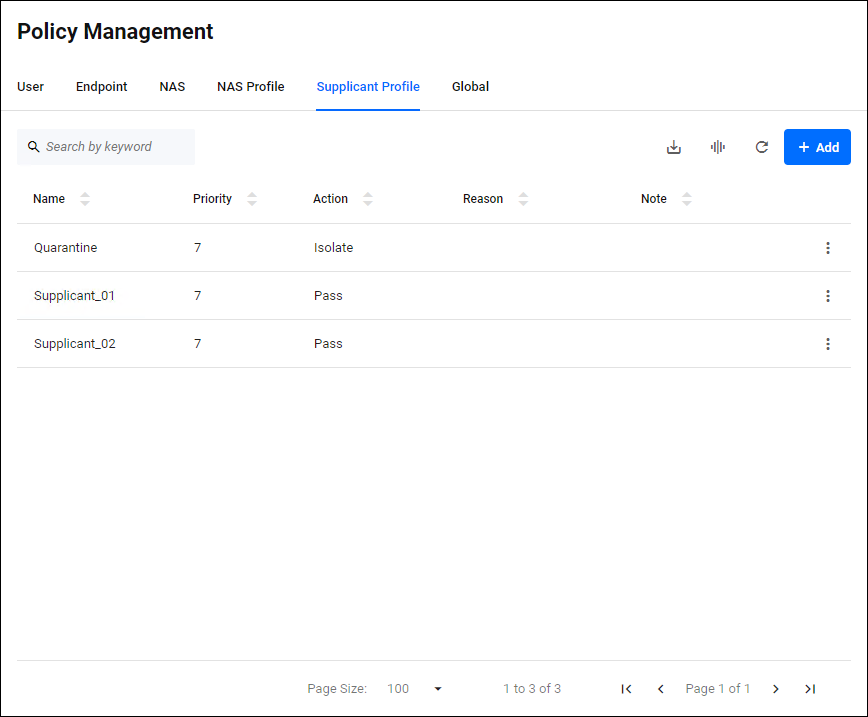Click the column display settings icon
Image resolution: width=868 pixels, height=717 pixels.
[x=718, y=147]
